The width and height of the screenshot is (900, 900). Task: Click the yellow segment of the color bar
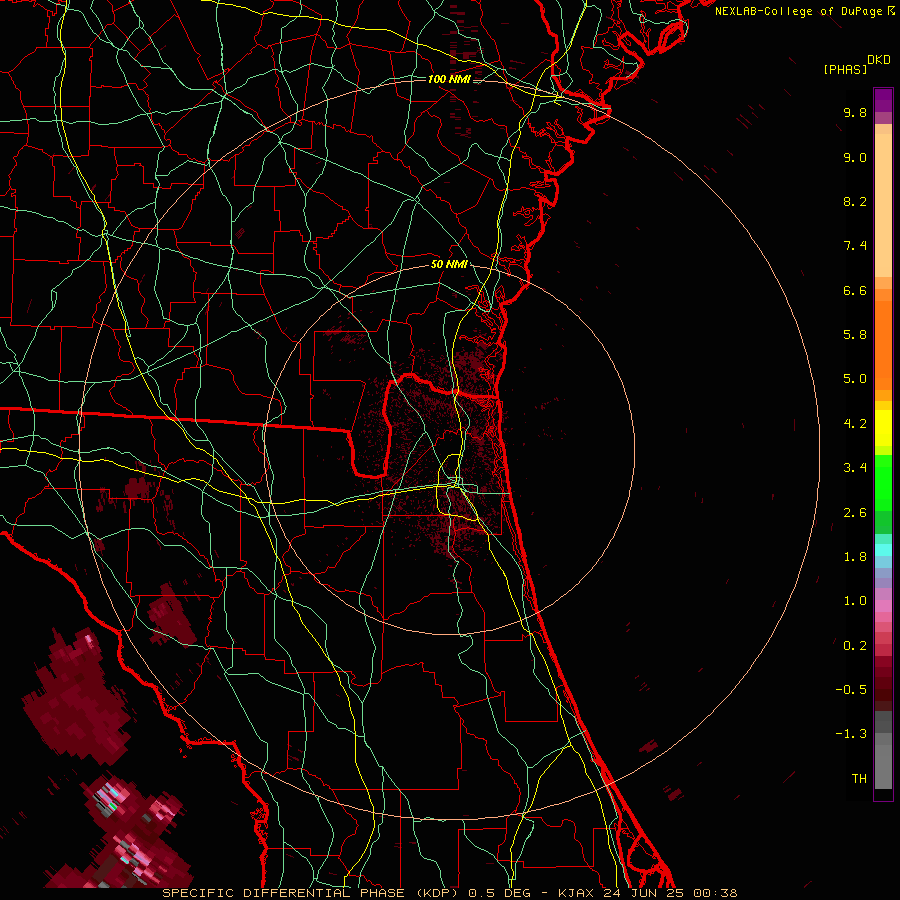click(883, 428)
